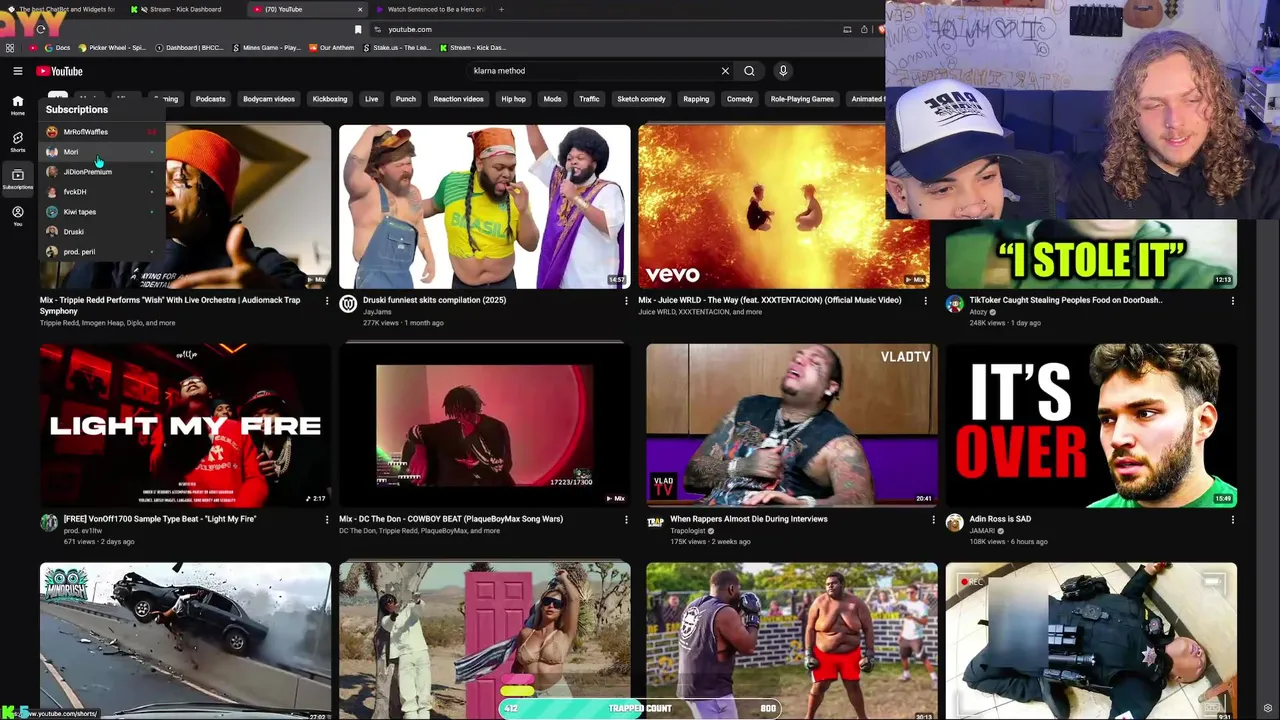The height and width of the screenshot is (720, 1280).
Task: Go to Home in the mini sidebar
Action: pyautogui.click(x=17, y=105)
